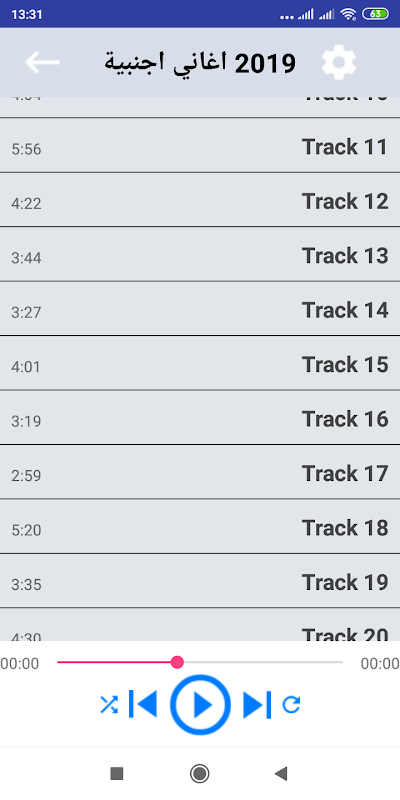400x800 pixels.
Task: Tap Android recent apps square button
Action: coord(117,773)
